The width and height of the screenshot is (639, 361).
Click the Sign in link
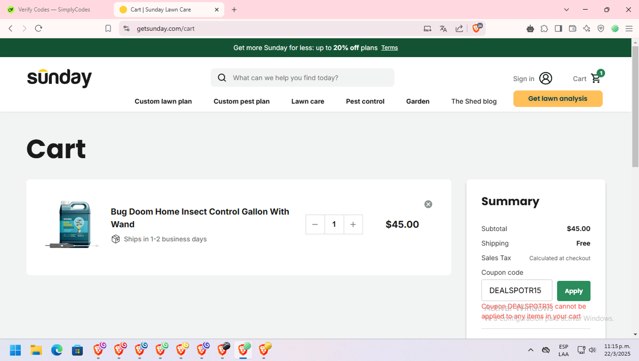523,79
